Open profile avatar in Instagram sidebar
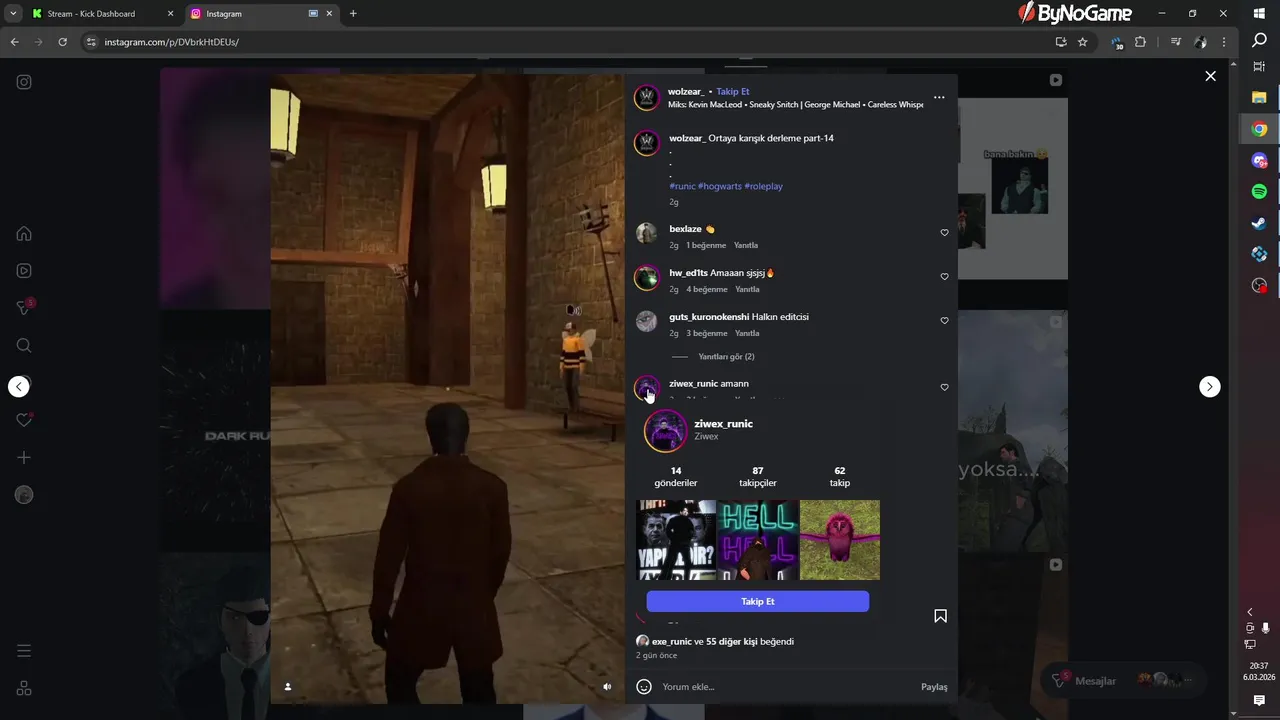This screenshot has width=1280, height=720. (24, 495)
